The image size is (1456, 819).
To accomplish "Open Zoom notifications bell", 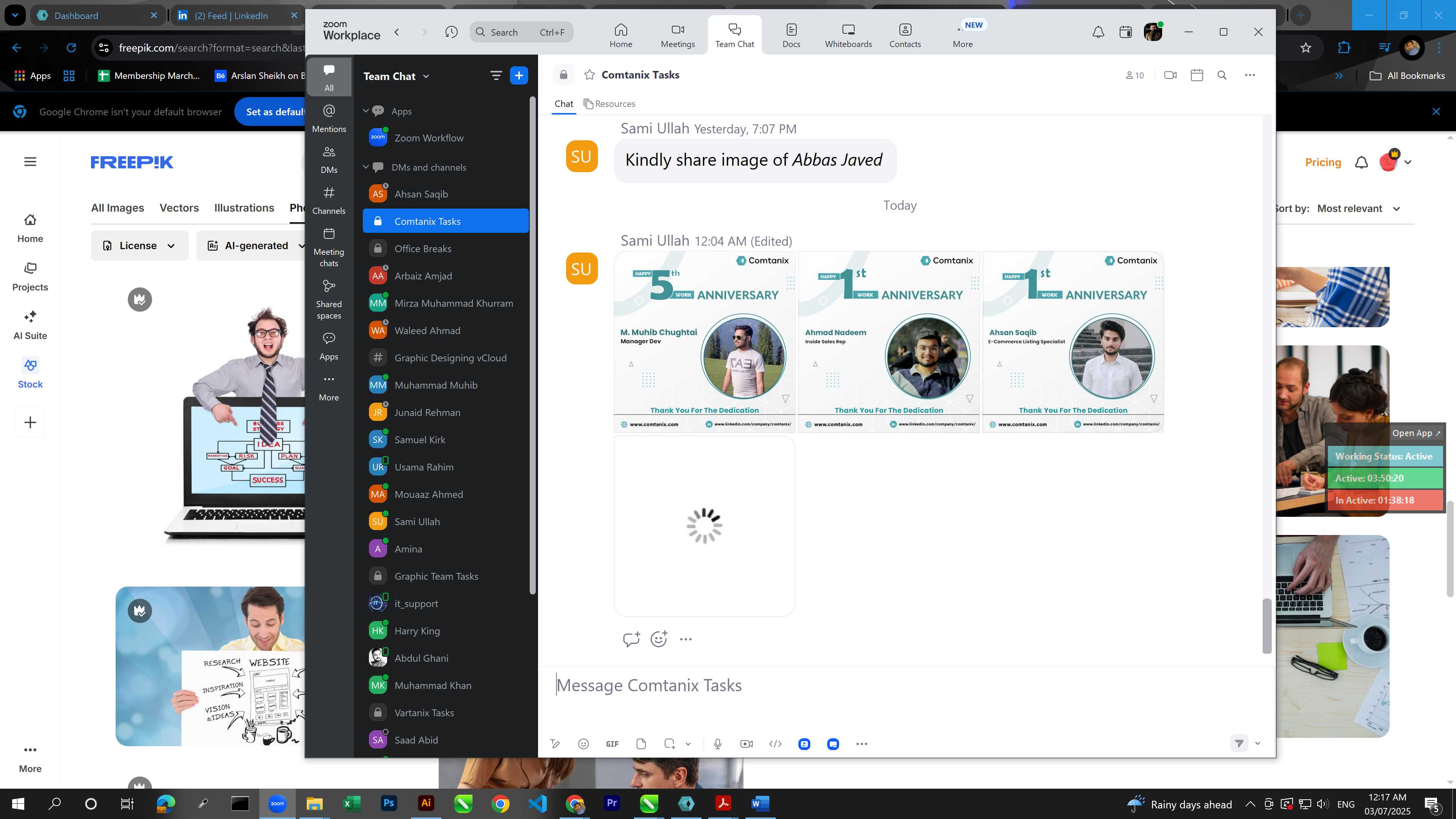I will tap(1098, 32).
